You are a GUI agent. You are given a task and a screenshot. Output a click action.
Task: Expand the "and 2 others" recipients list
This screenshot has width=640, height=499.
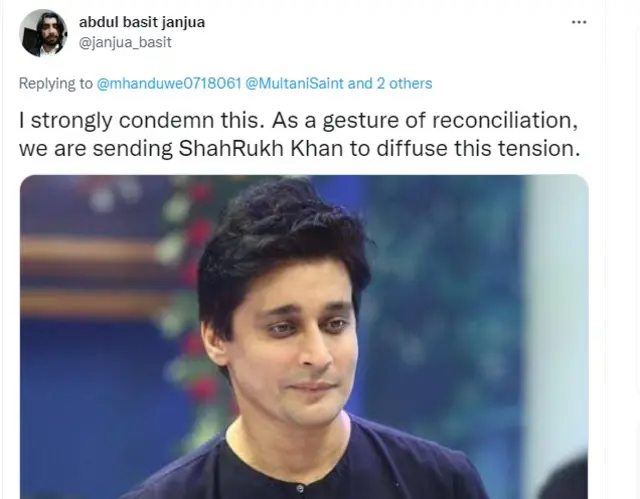(390, 84)
